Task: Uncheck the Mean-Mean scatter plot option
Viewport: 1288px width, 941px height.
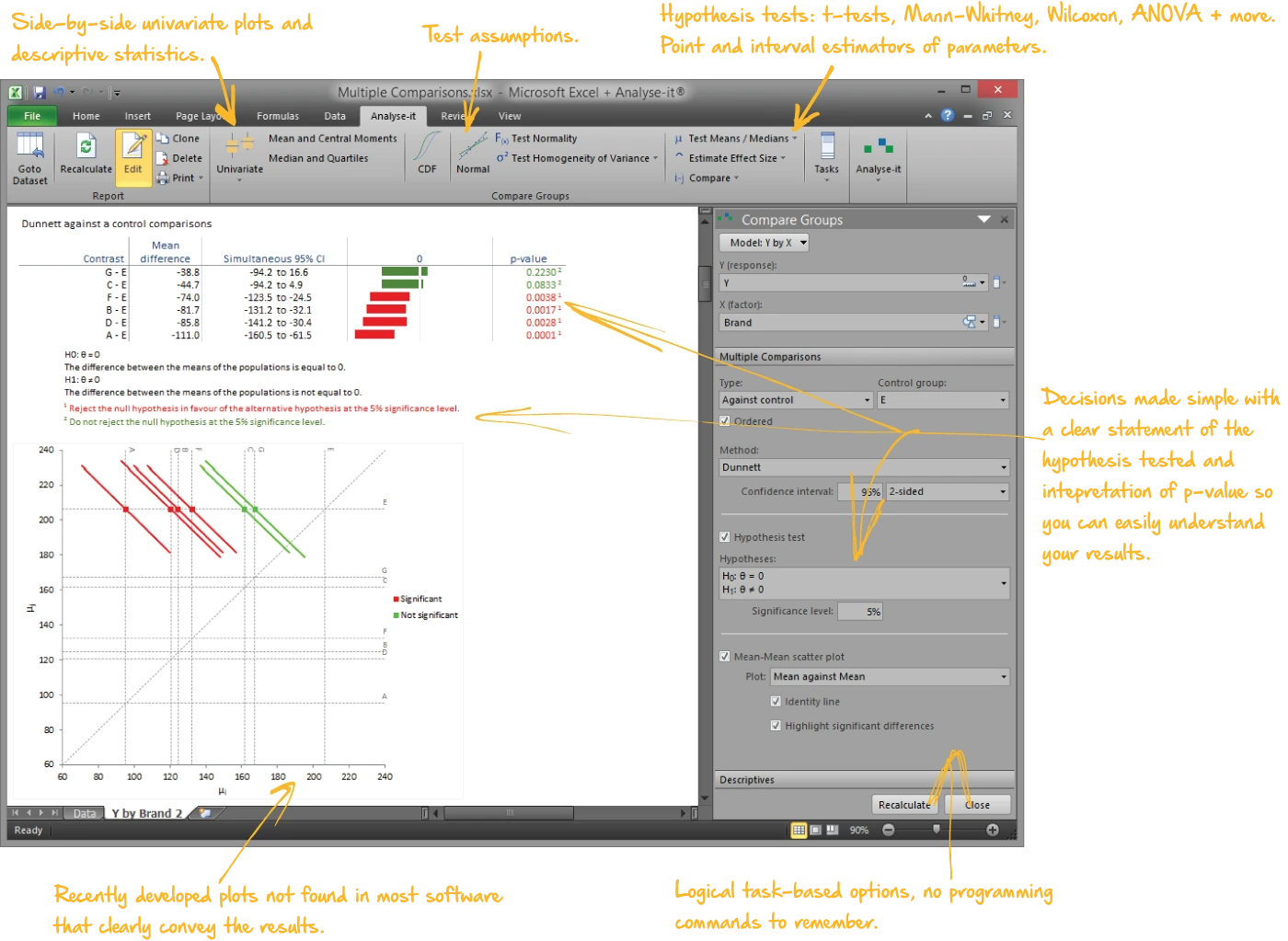Action: click(x=725, y=657)
